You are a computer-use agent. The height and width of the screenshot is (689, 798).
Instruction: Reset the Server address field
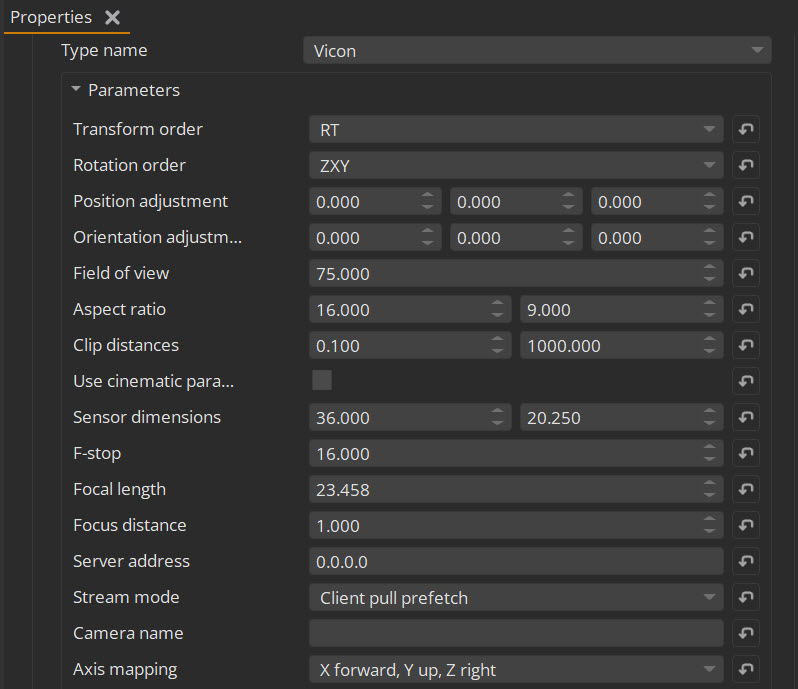(x=745, y=561)
